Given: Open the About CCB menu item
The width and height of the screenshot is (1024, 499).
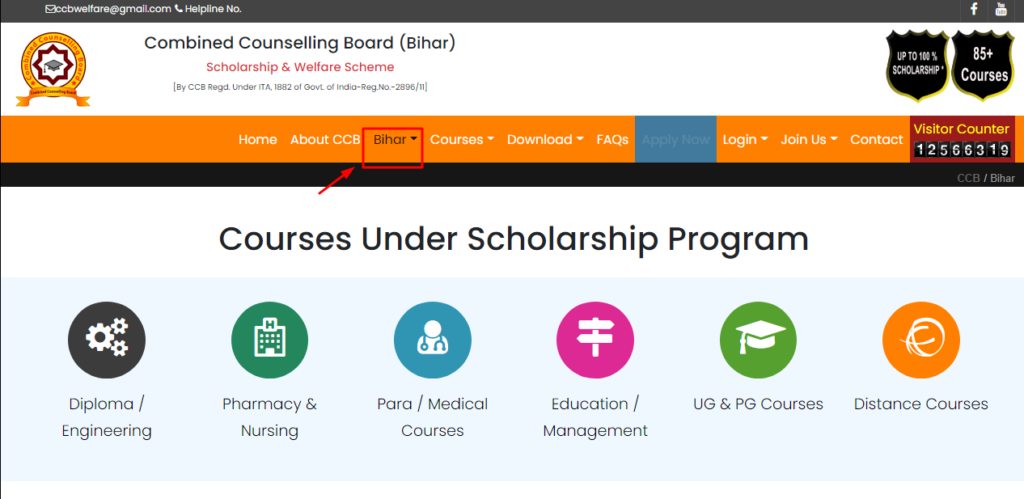Looking at the screenshot, I should [325, 140].
